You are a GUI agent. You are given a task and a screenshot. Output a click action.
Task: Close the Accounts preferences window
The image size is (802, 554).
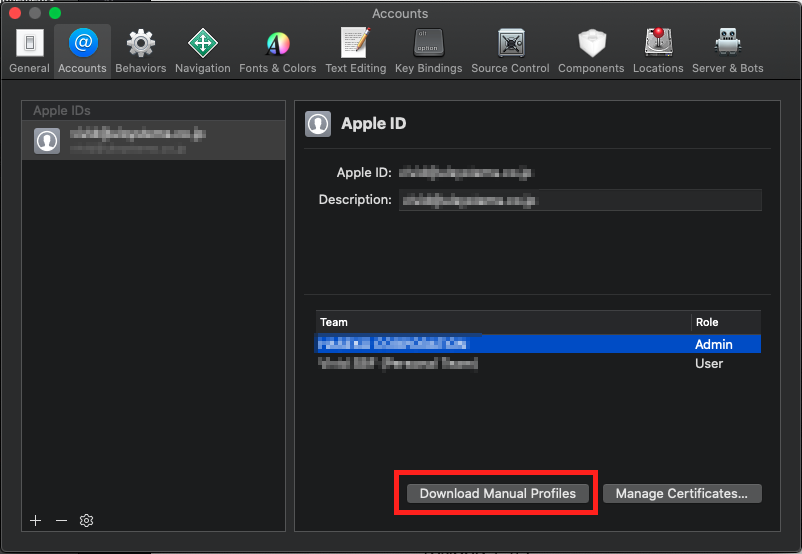tap(15, 13)
